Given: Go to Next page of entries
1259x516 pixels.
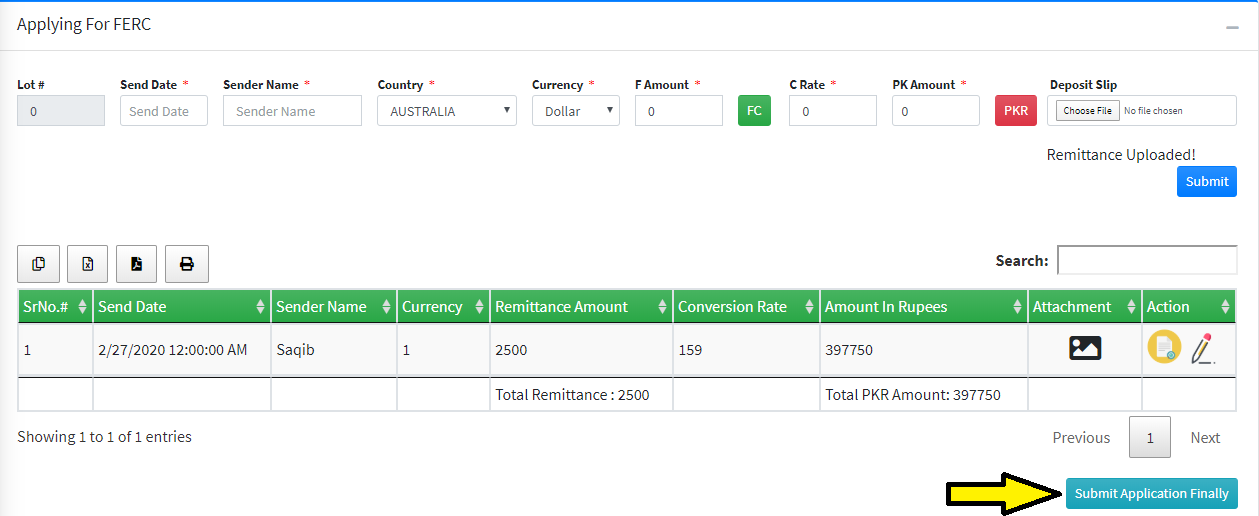Looking at the screenshot, I should [x=1205, y=437].
